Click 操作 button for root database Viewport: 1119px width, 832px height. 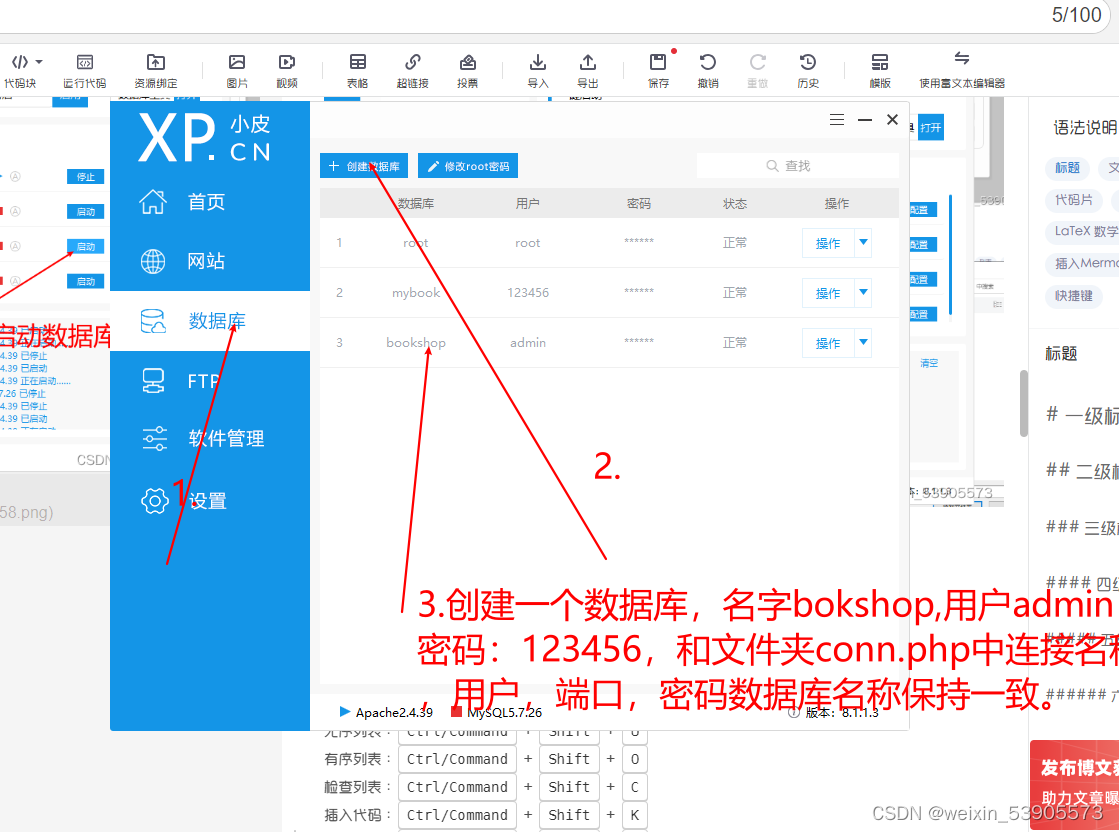click(828, 243)
